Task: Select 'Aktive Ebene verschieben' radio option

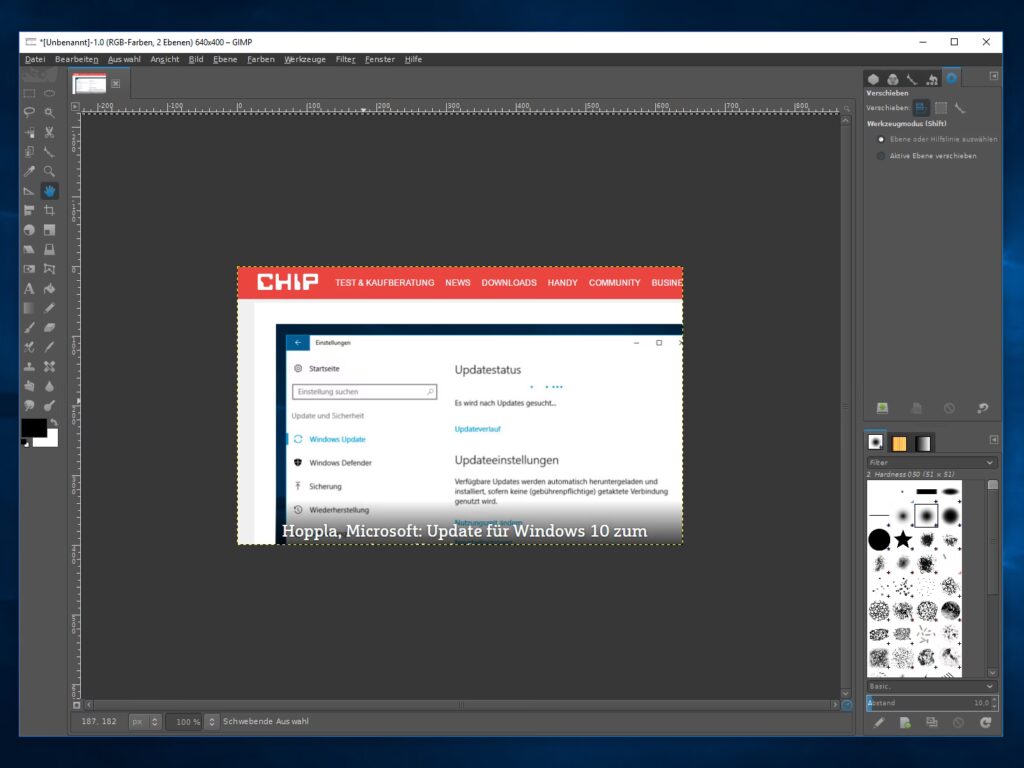Action: 881,156
